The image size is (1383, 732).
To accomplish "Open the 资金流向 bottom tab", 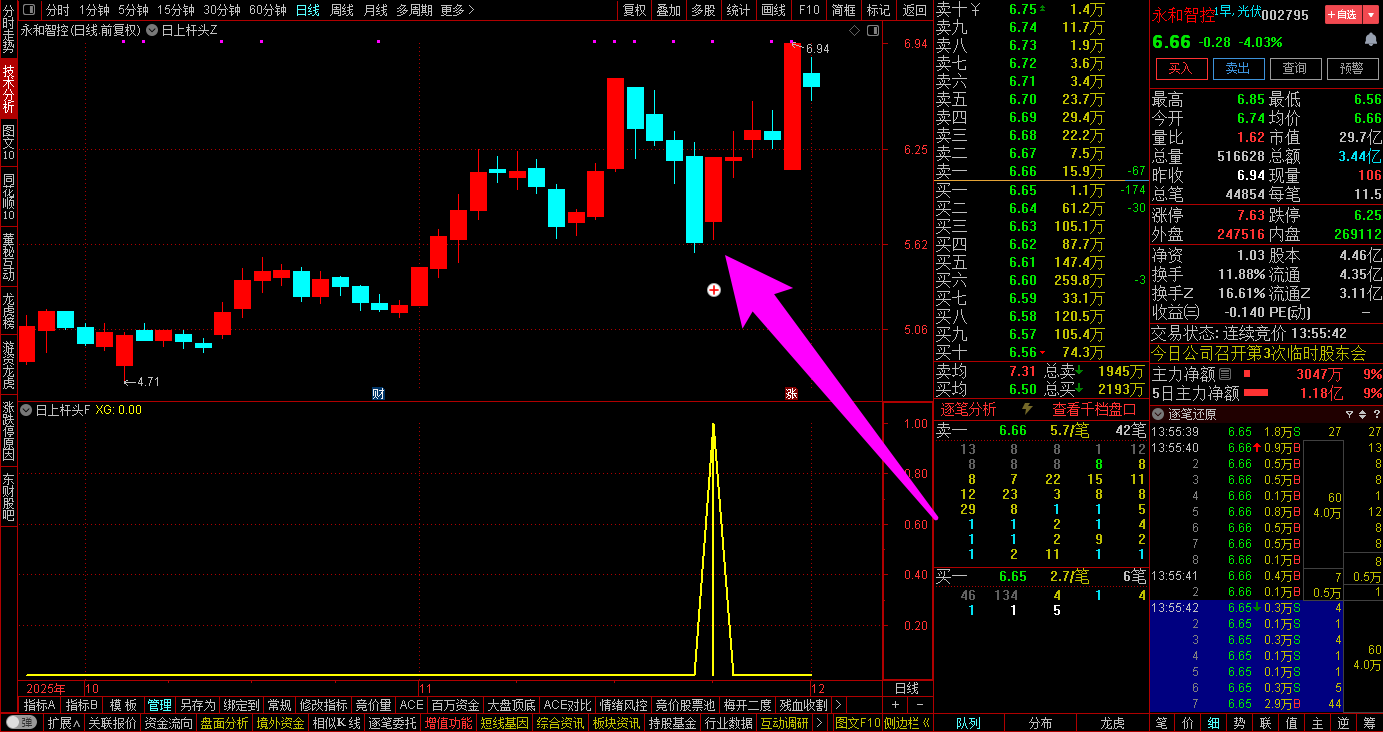I will pos(168,722).
